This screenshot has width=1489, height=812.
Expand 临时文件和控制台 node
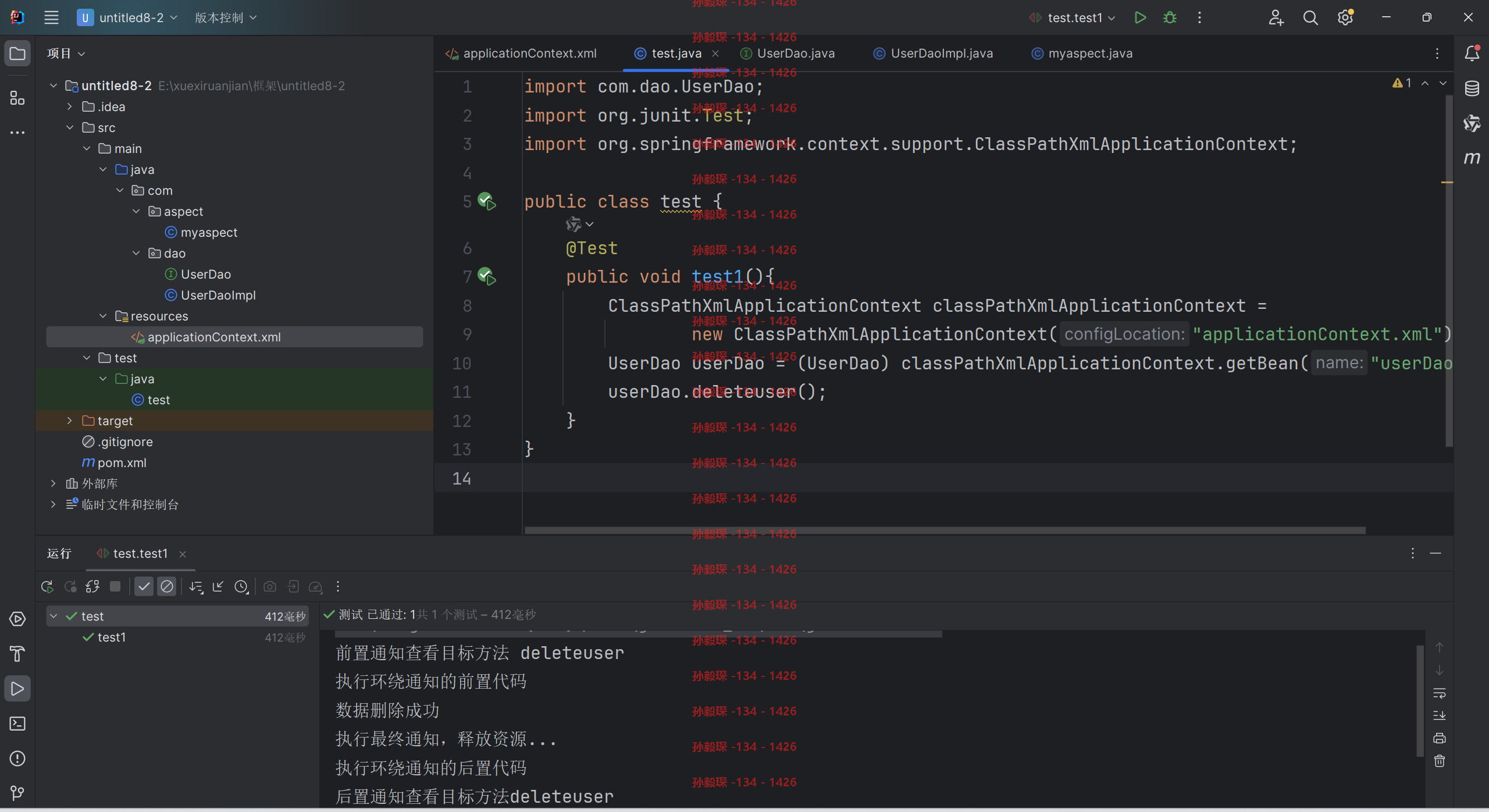pos(54,505)
